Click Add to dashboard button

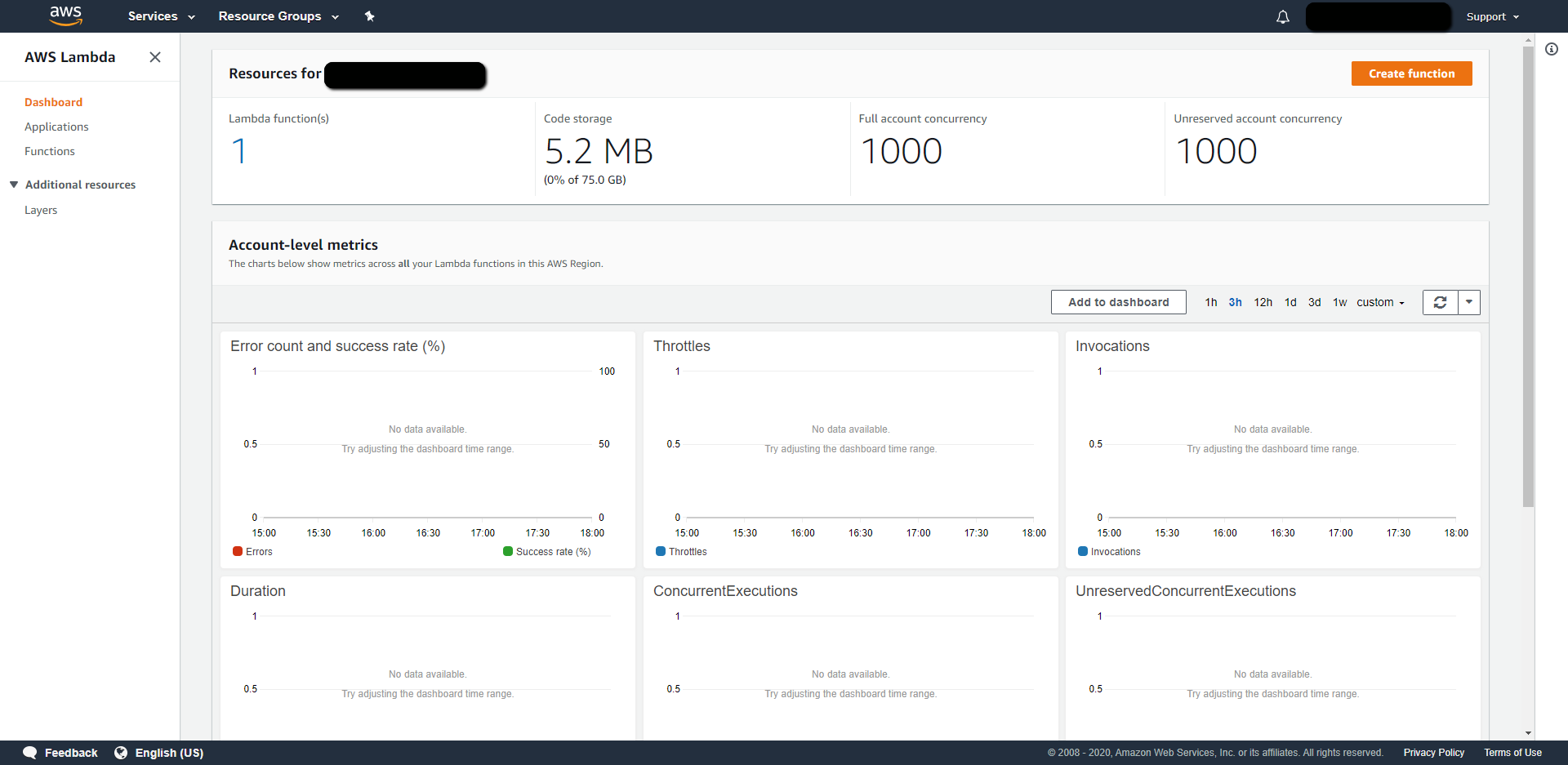1118,302
